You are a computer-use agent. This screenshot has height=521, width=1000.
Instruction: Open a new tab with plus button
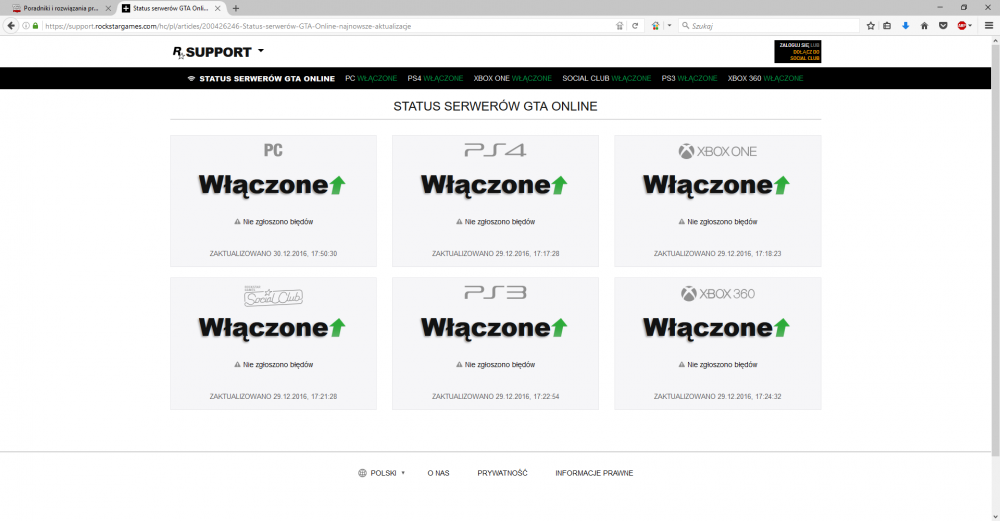click(236, 8)
